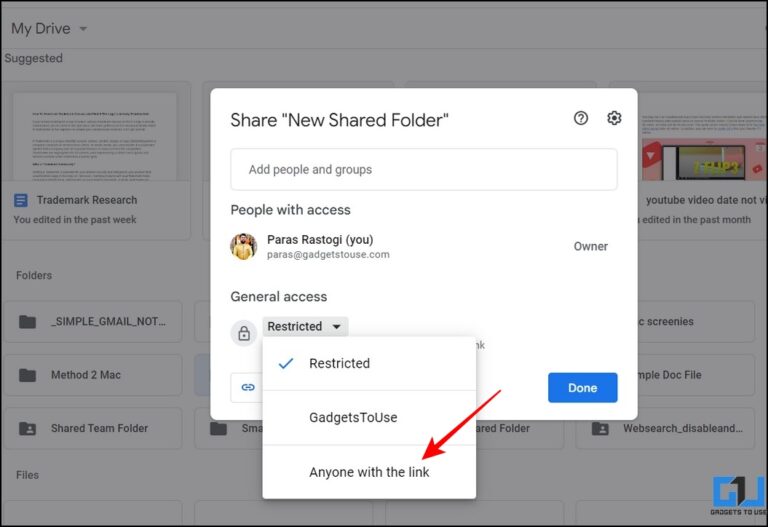The image size is (768, 527).
Task: Open the Websearch_disableand... folder
Action: (665, 429)
